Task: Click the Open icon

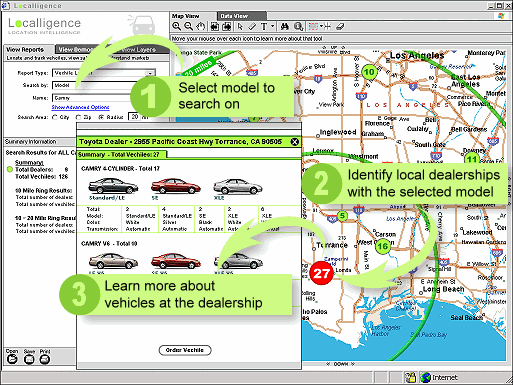Action: pyautogui.click(x=12, y=359)
